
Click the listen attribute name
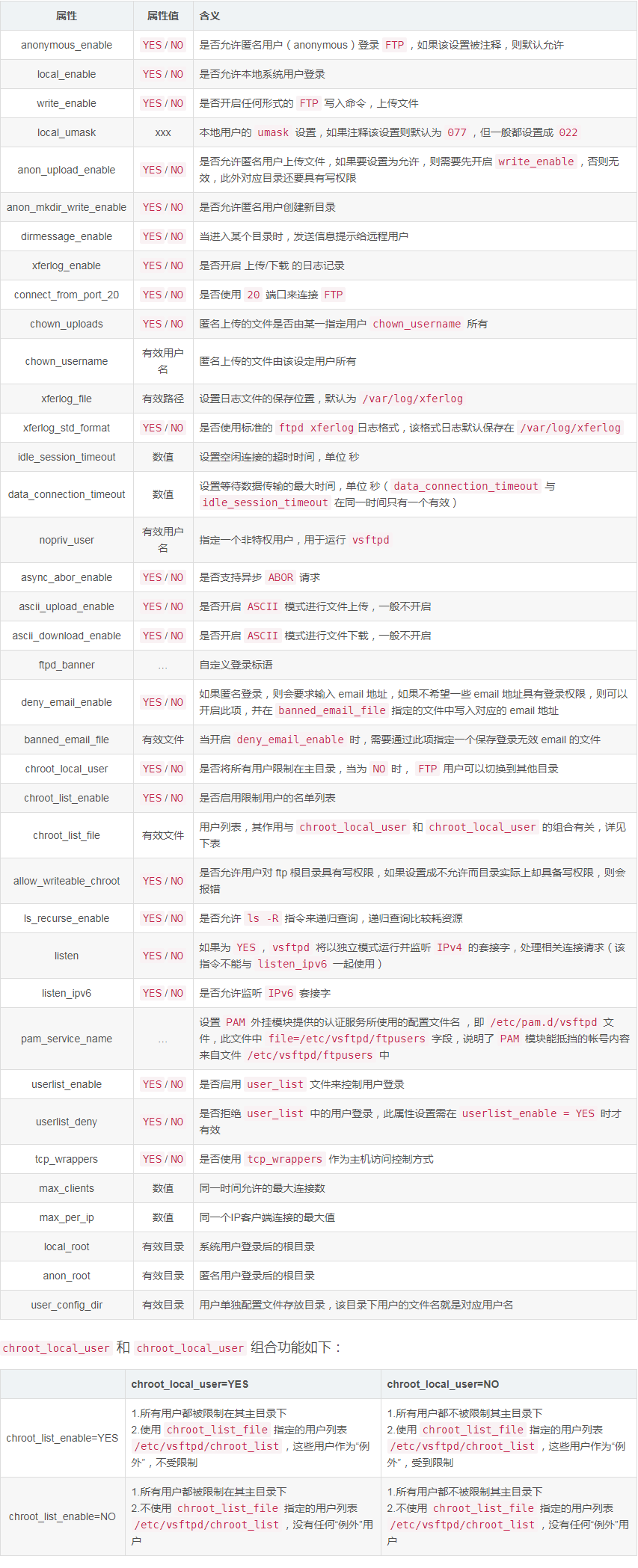pyautogui.click(x=67, y=956)
